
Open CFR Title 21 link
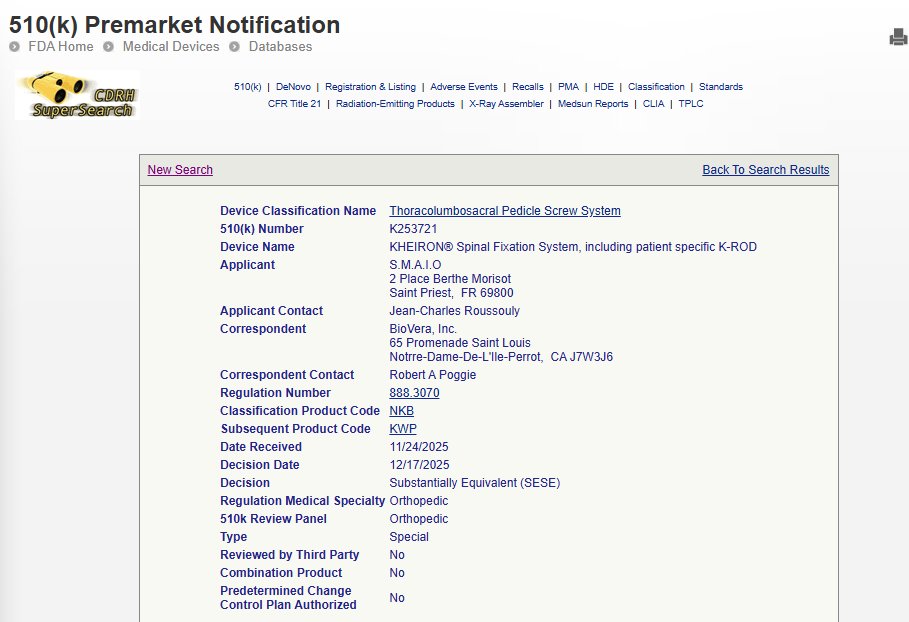(294, 104)
